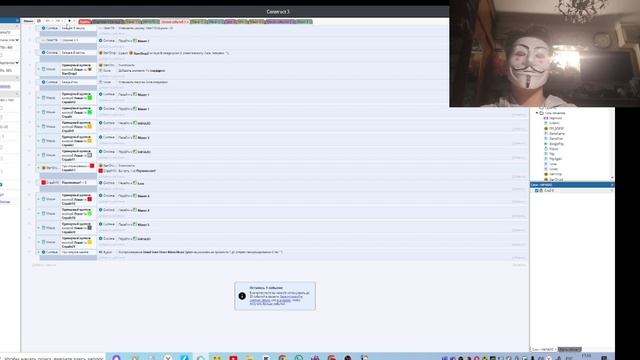Select the active pink event sheet tab

[174, 22]
